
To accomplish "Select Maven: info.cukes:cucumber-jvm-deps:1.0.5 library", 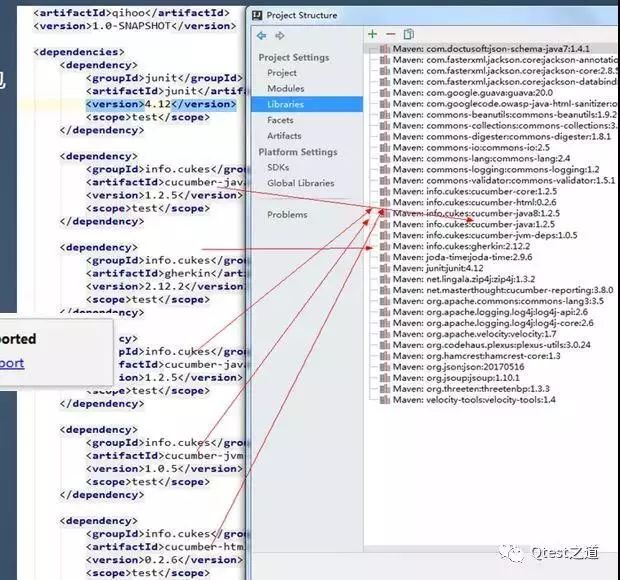I will pyautogui.click(x=485, y=235).
